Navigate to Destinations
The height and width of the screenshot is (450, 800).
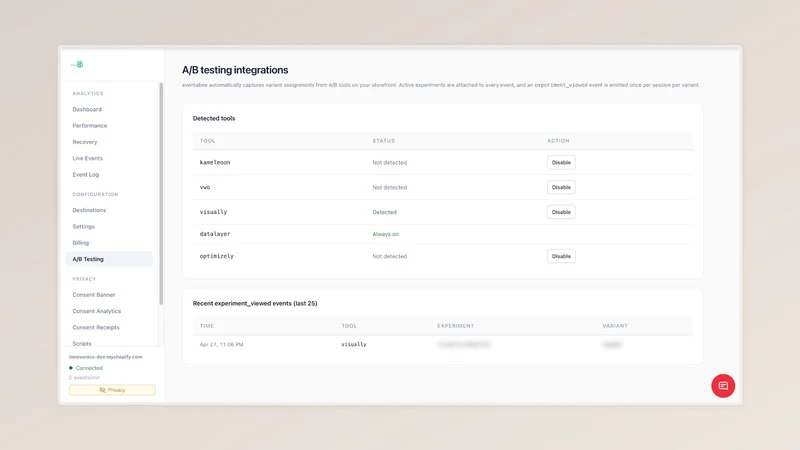click(x=89, y=210)
